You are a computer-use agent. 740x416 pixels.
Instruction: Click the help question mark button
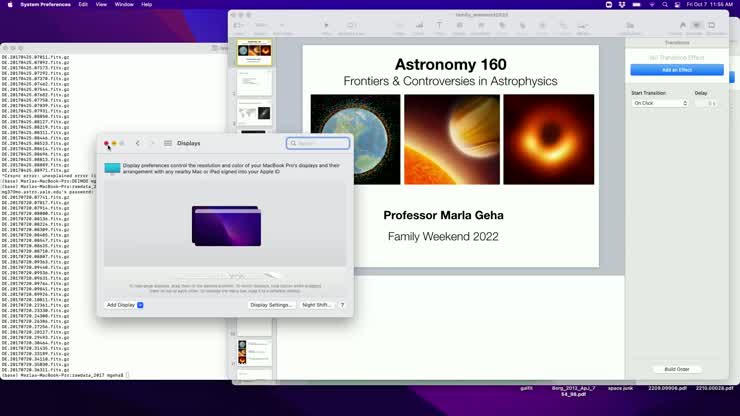(x=342, y=305)
